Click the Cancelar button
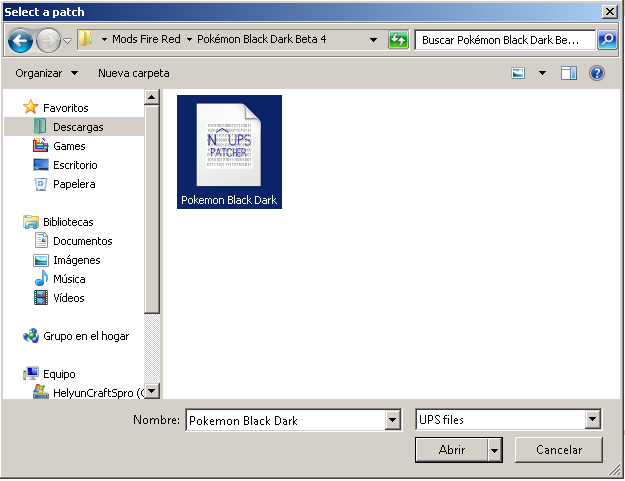 tap(558, 450)
